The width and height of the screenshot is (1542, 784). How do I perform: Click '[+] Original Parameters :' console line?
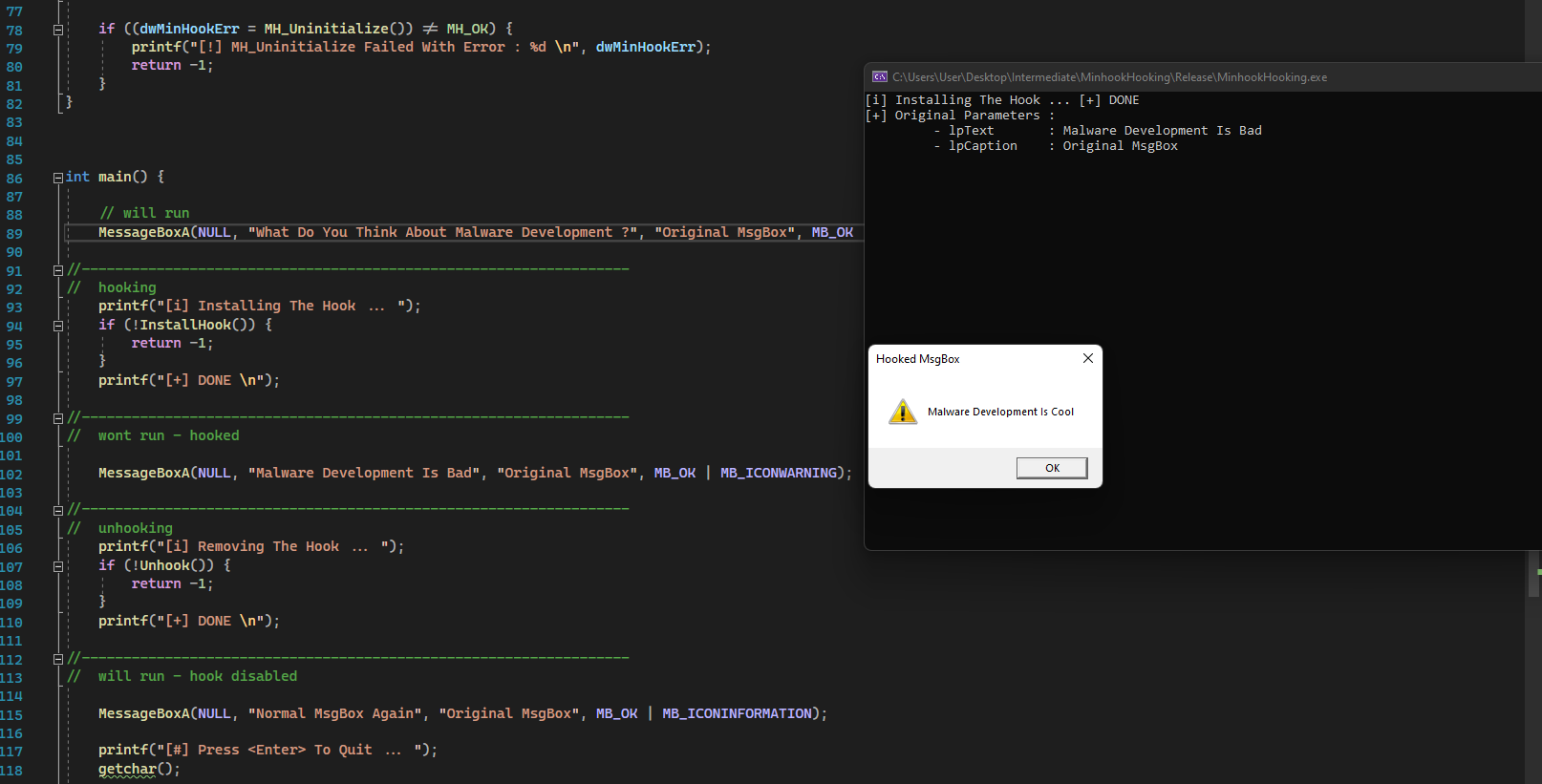coord(960,116)
